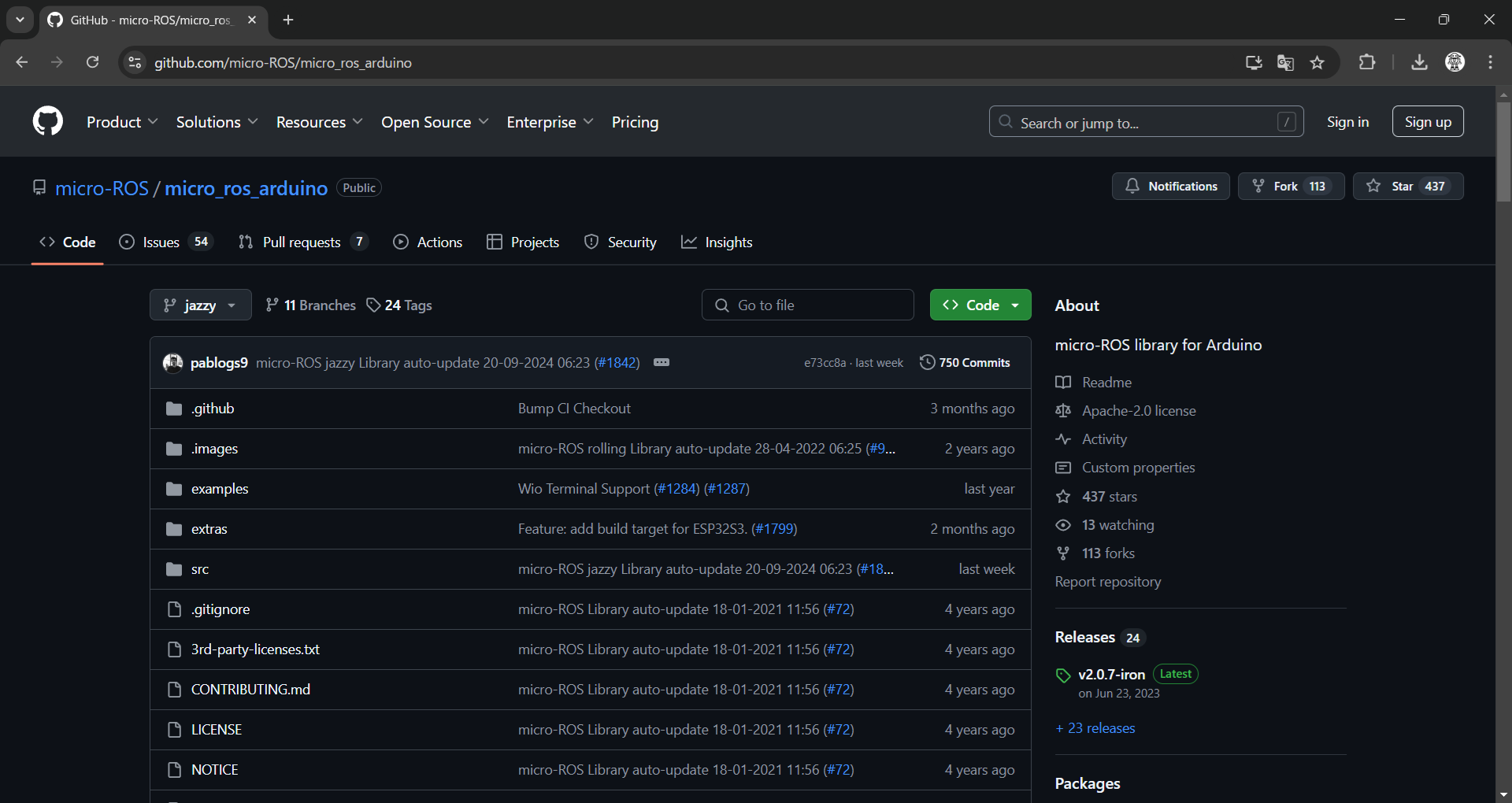Open the browser downloads icon
The width and height of the screenshot is (1512, 803).
click(1419, 63)
